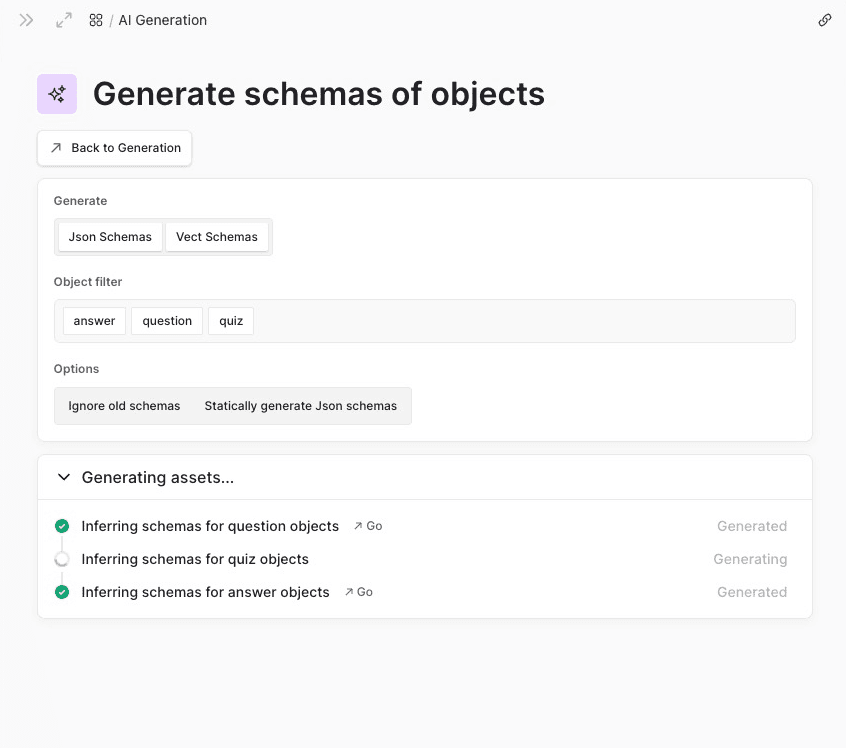Click the green check beside question objects
This screenshot has height=748, width=846.
[62, 526]
